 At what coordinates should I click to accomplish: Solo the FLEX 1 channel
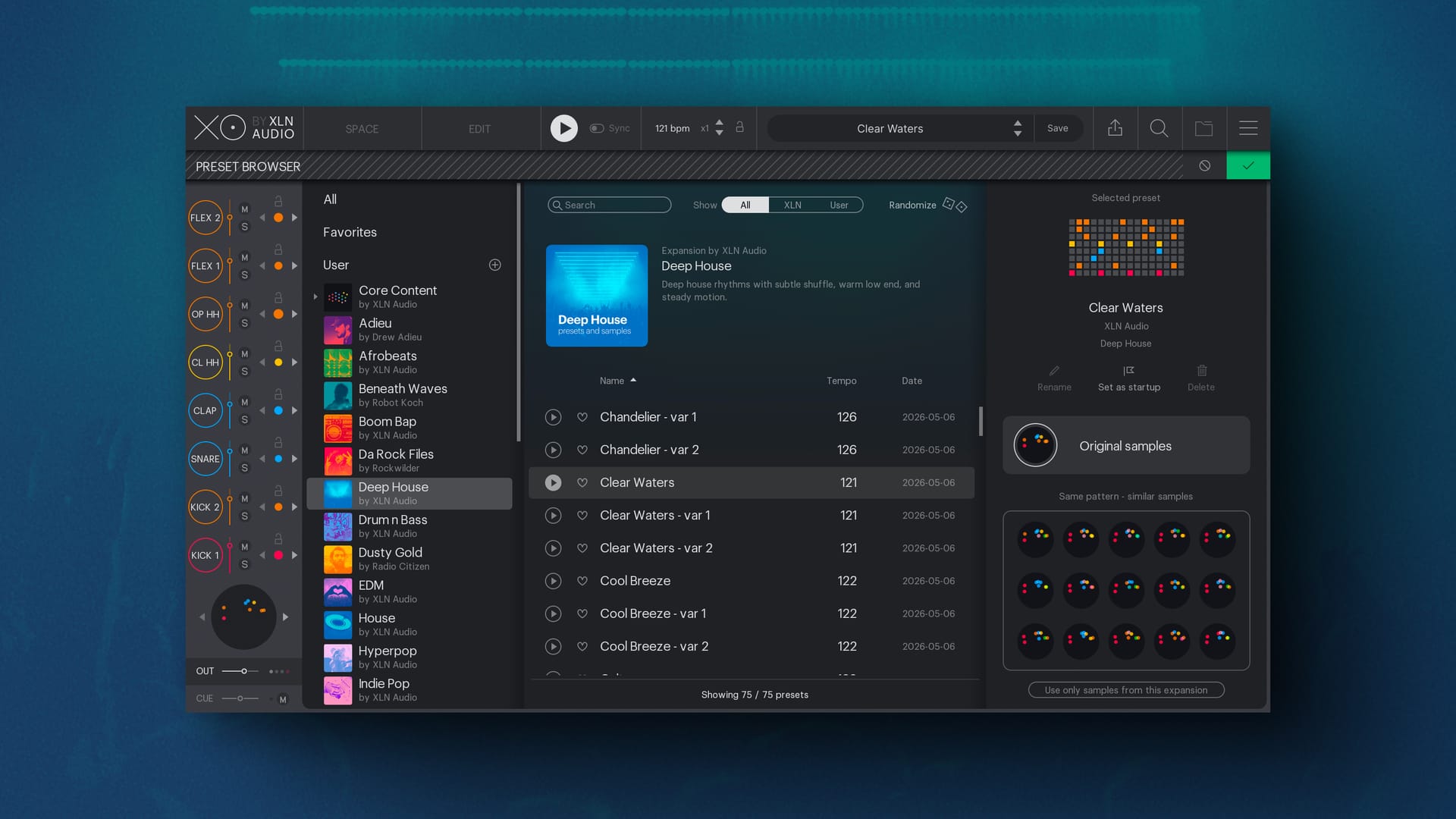coord(244,275)
